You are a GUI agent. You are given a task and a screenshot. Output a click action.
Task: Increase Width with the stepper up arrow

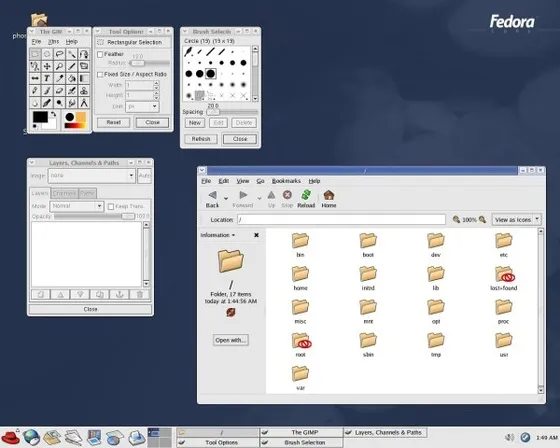click(156, 83)
